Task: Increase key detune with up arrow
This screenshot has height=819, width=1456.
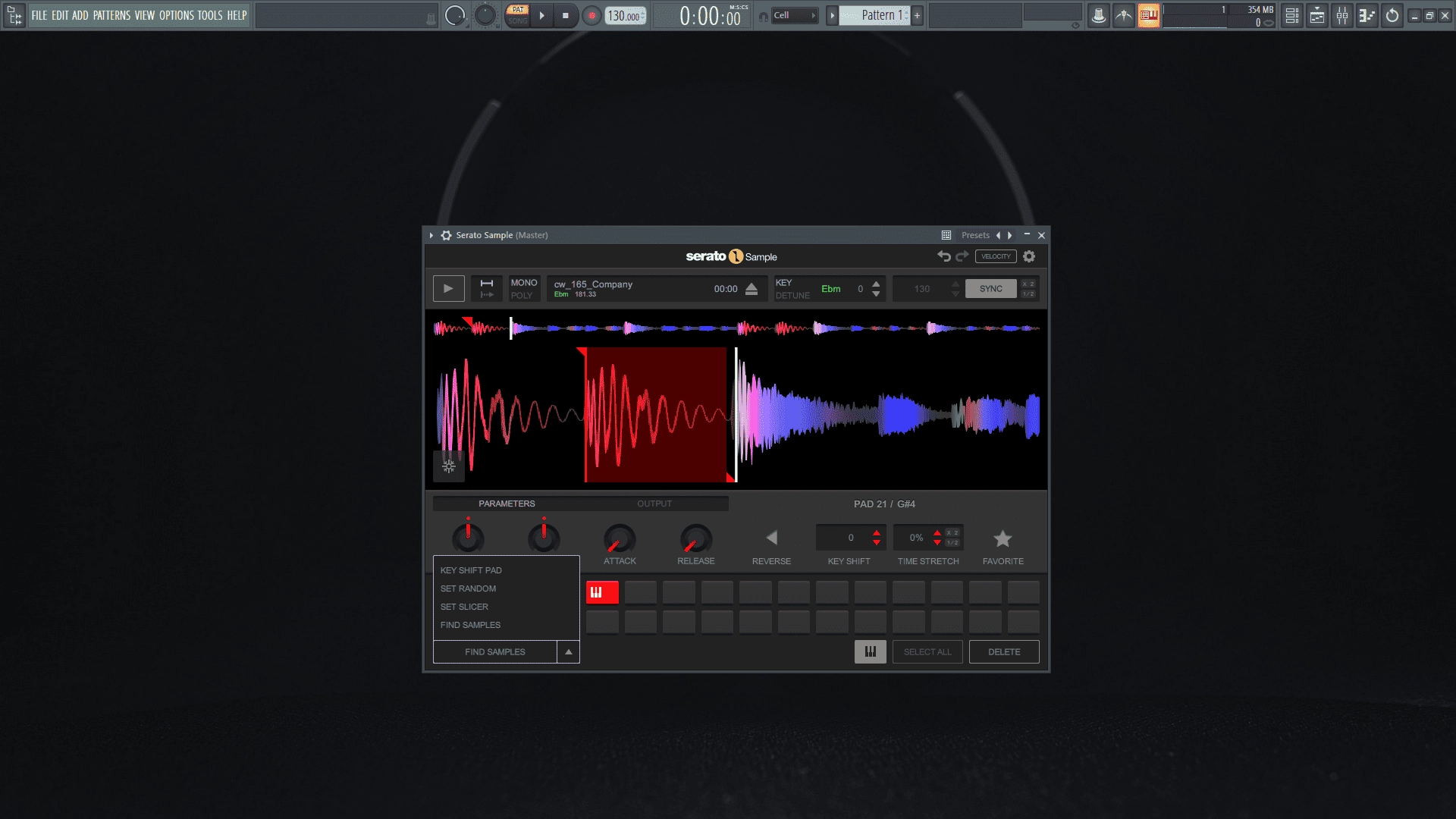Action: pos(876,284)
